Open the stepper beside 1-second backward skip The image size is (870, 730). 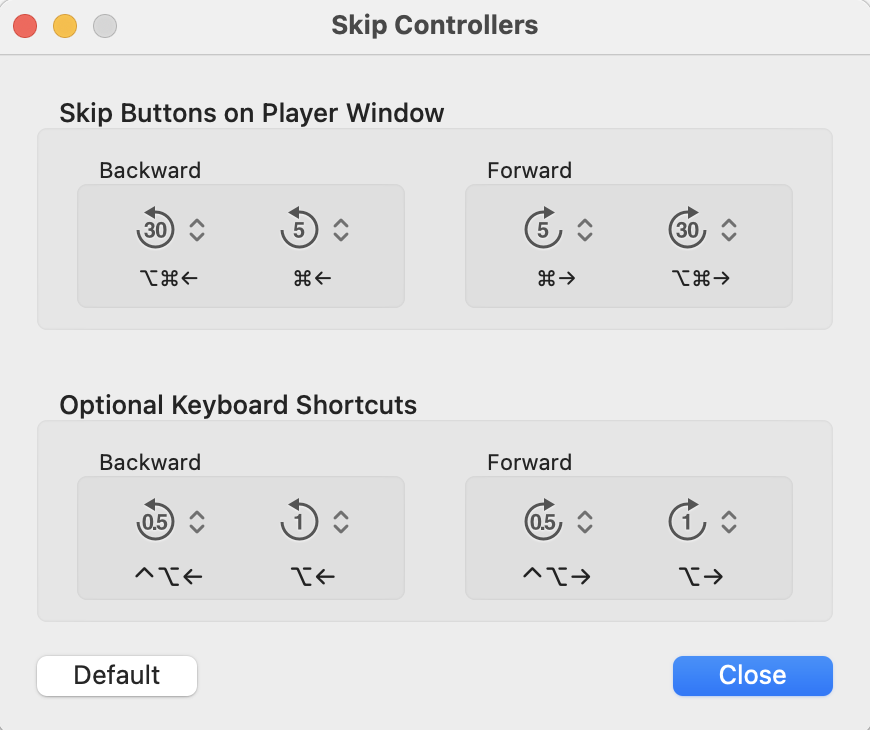tap(341, 521)
